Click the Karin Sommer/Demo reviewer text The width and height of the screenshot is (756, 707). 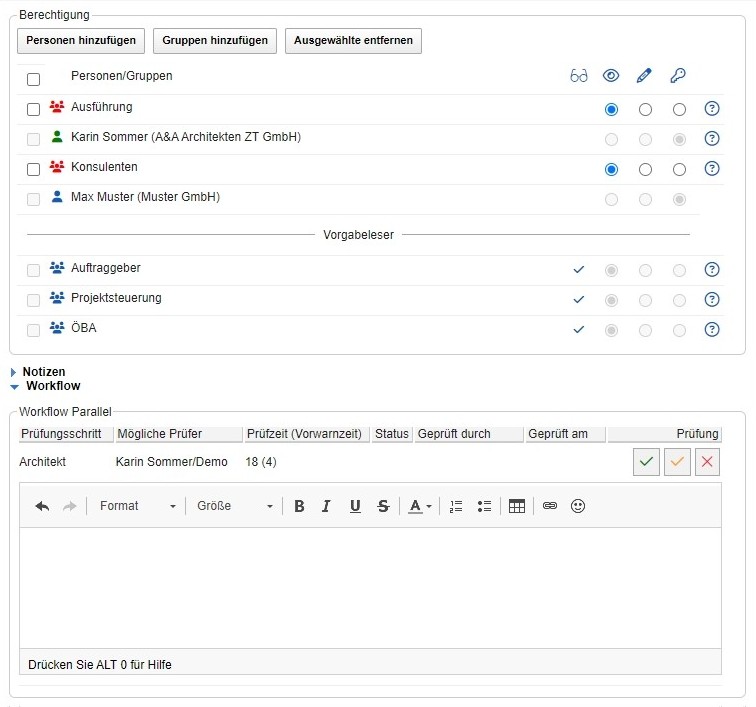172,462
